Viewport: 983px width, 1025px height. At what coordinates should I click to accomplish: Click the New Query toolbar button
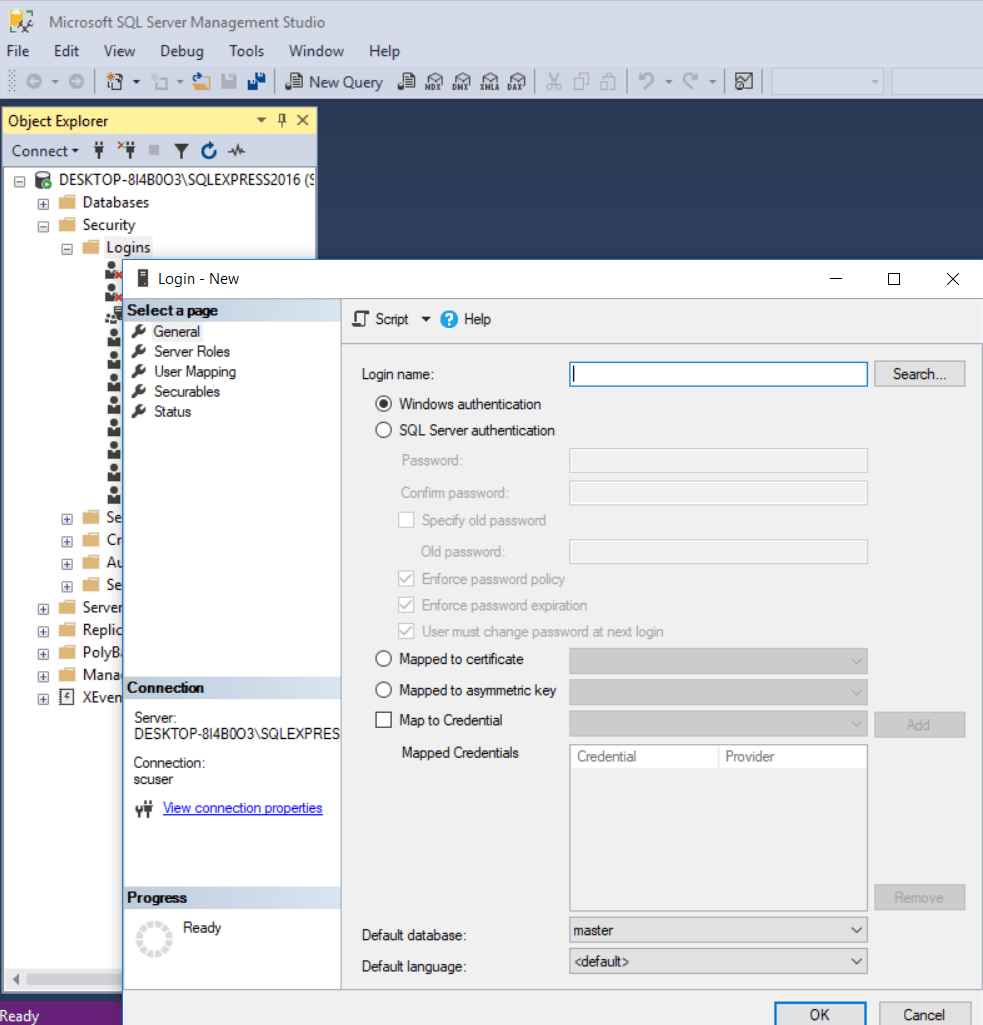[x=335, y=82]
